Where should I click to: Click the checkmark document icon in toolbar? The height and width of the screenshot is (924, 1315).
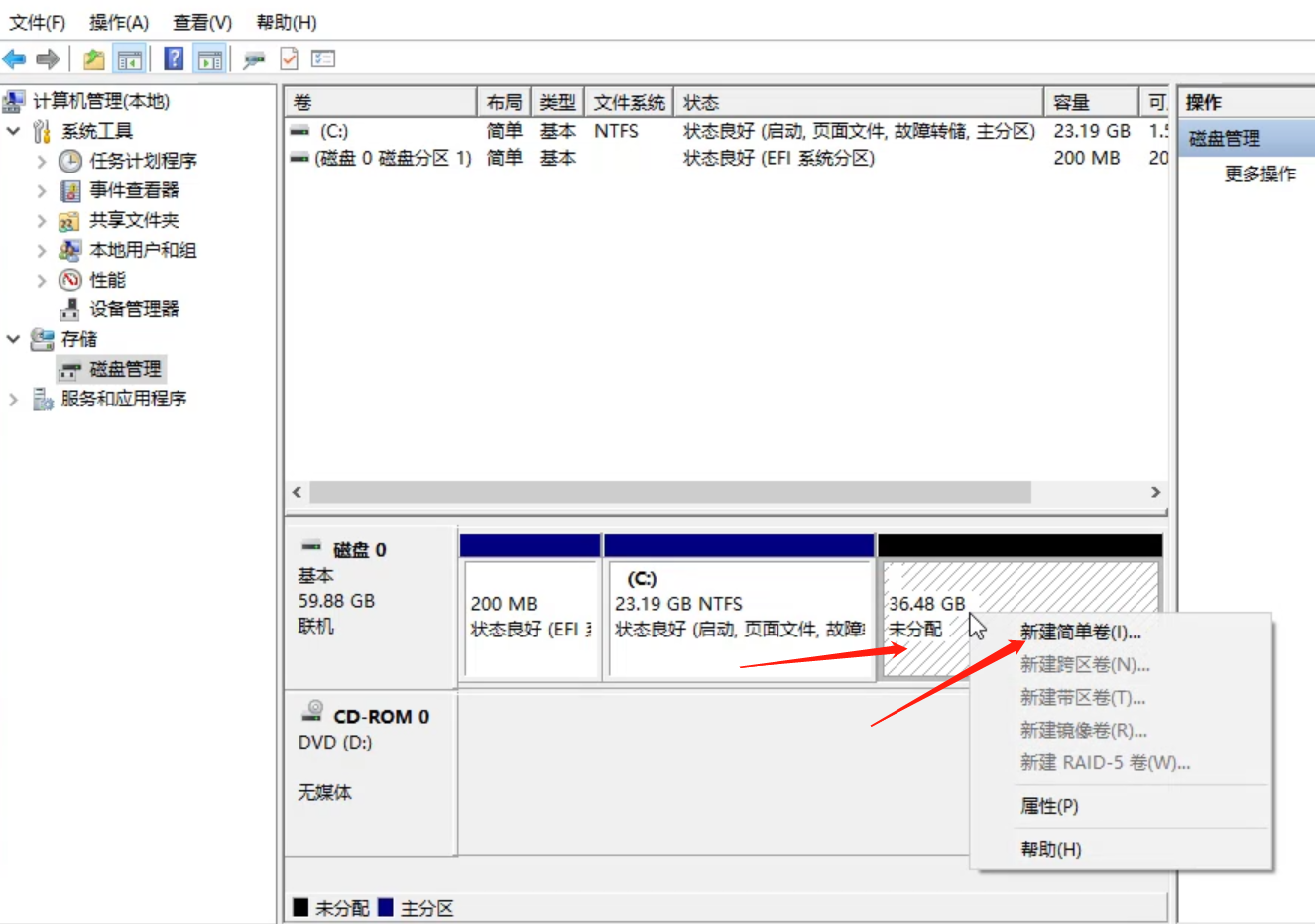[x=289, y=59]
